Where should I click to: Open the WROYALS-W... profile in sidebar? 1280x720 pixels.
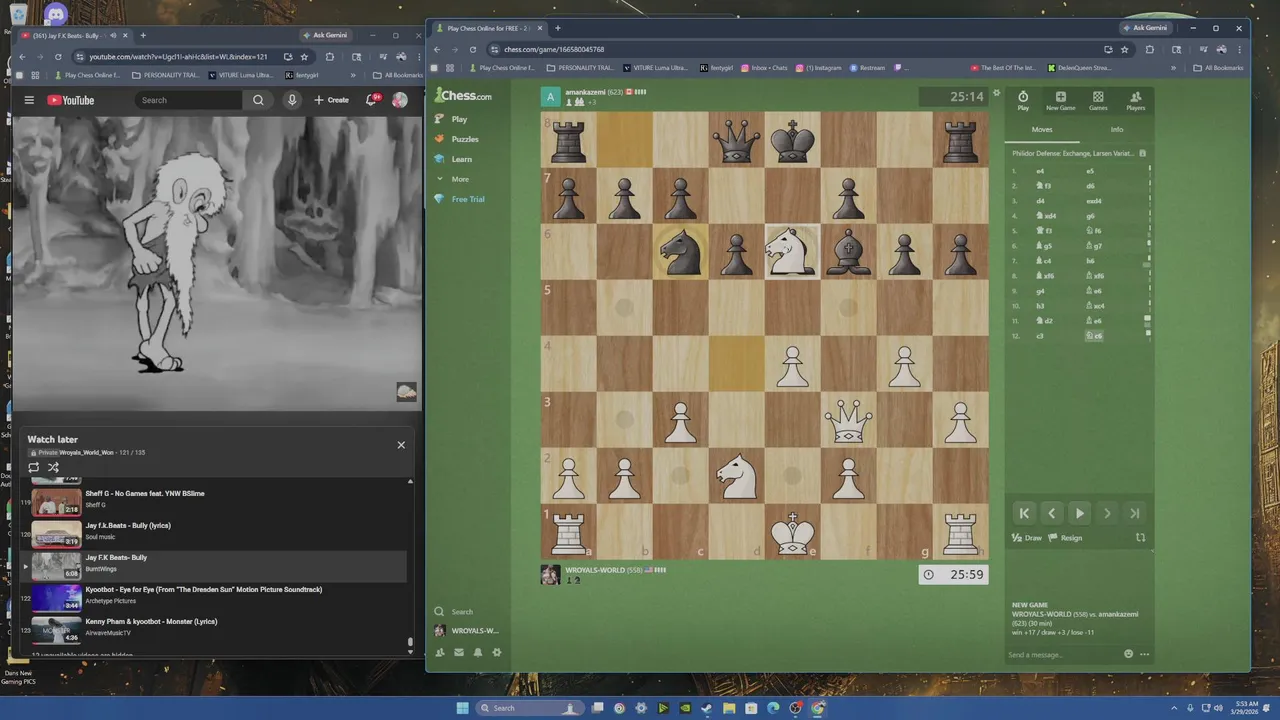point(467,631)
